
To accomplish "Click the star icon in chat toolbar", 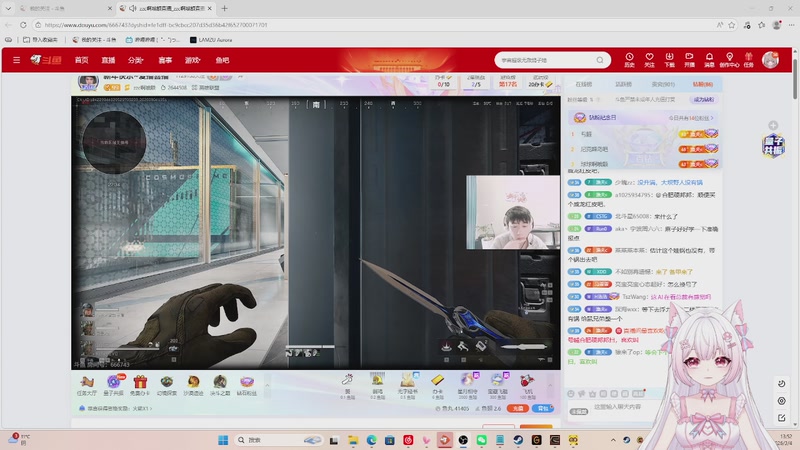I will (592, 394).
